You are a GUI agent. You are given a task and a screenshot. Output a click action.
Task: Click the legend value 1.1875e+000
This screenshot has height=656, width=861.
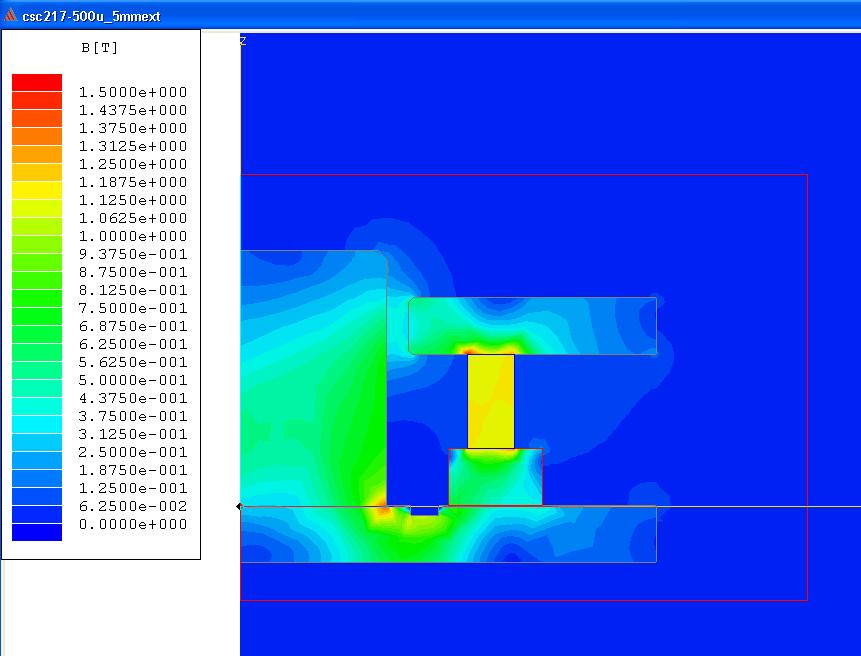pos(133,182)
